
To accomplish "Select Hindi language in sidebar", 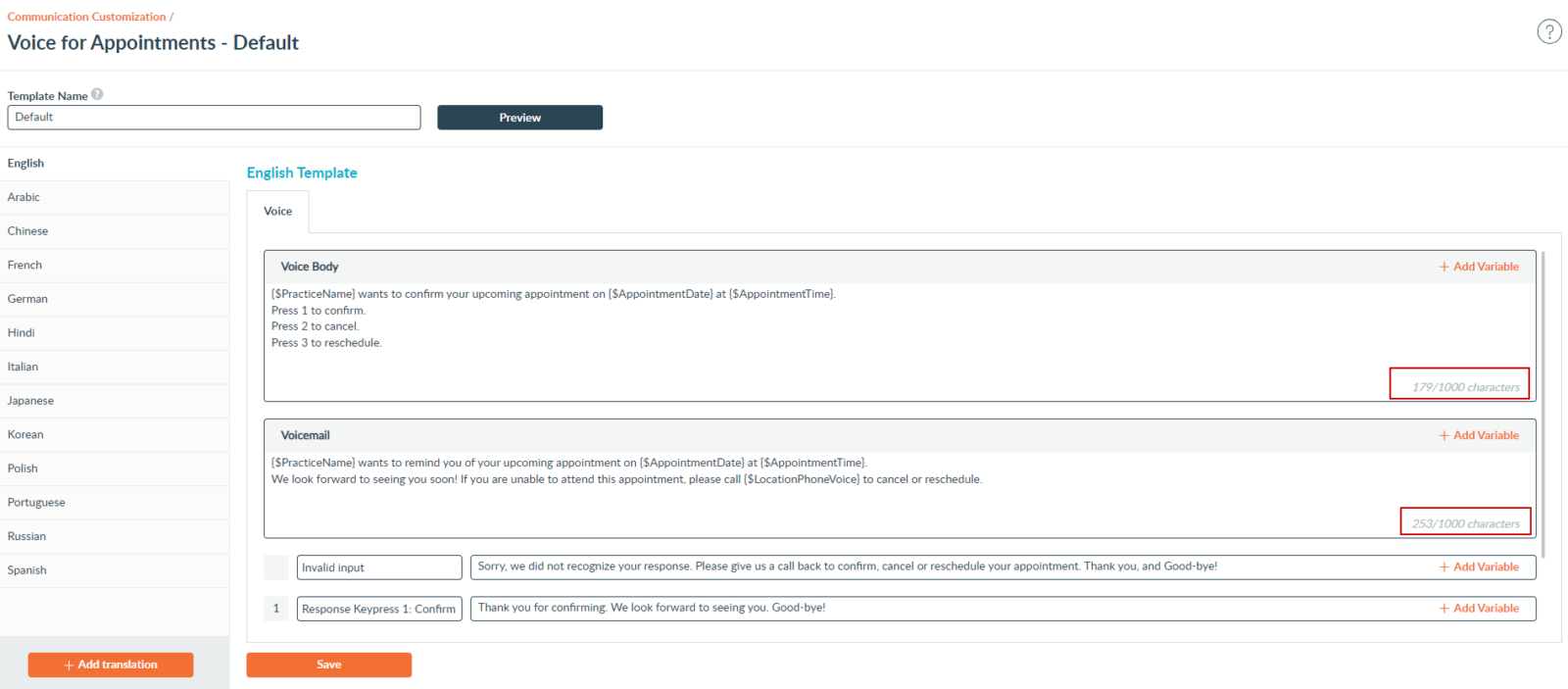I will coord(115,333).
